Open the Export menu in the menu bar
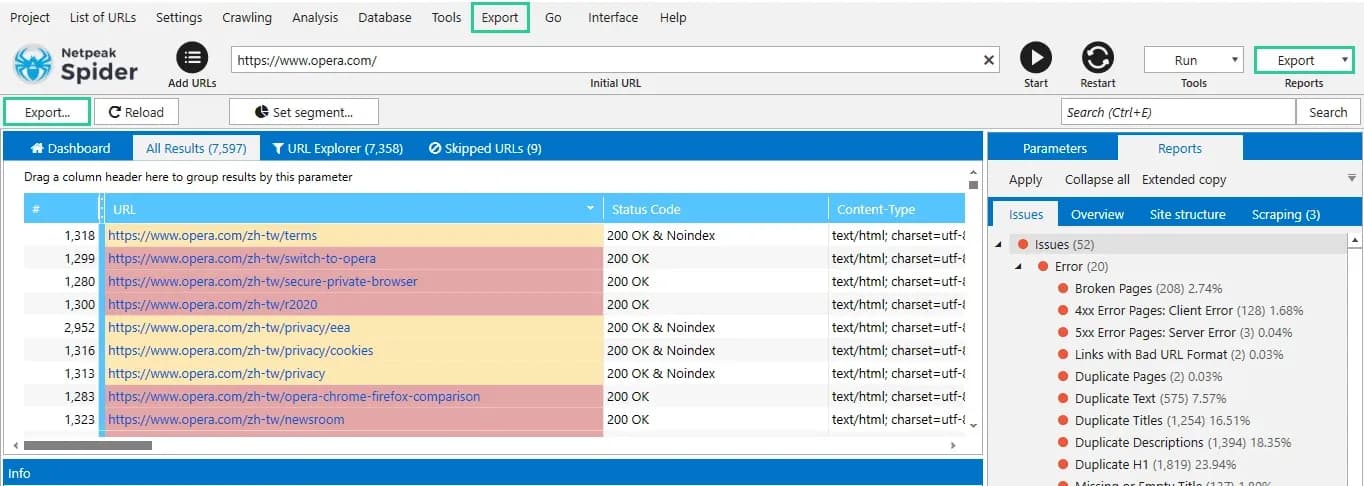The width and height of the screenshot is (1364, 486). [x=500, y=17]
